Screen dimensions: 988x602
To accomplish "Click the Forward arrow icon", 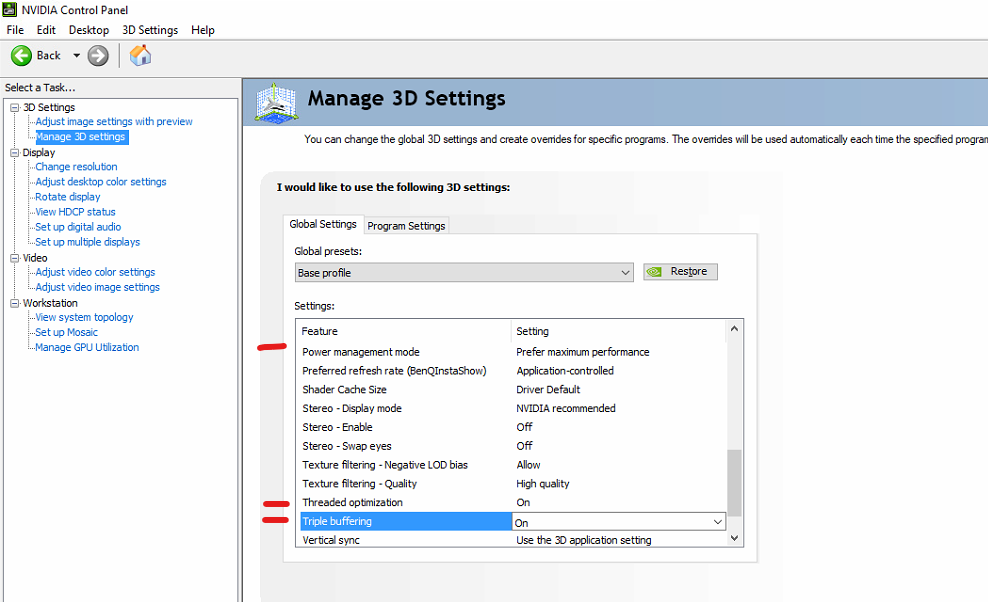I will tap(98, 56).
